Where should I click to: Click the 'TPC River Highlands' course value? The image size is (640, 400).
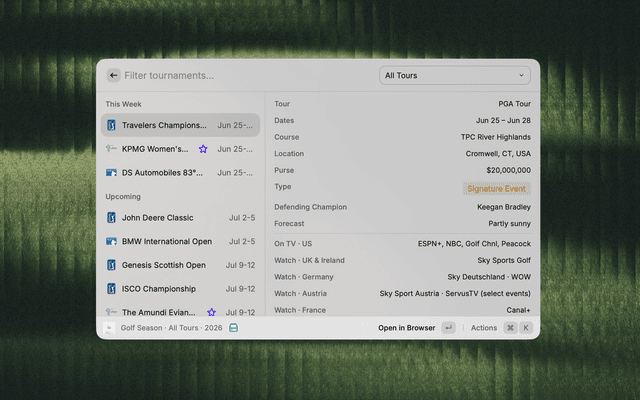496,137
